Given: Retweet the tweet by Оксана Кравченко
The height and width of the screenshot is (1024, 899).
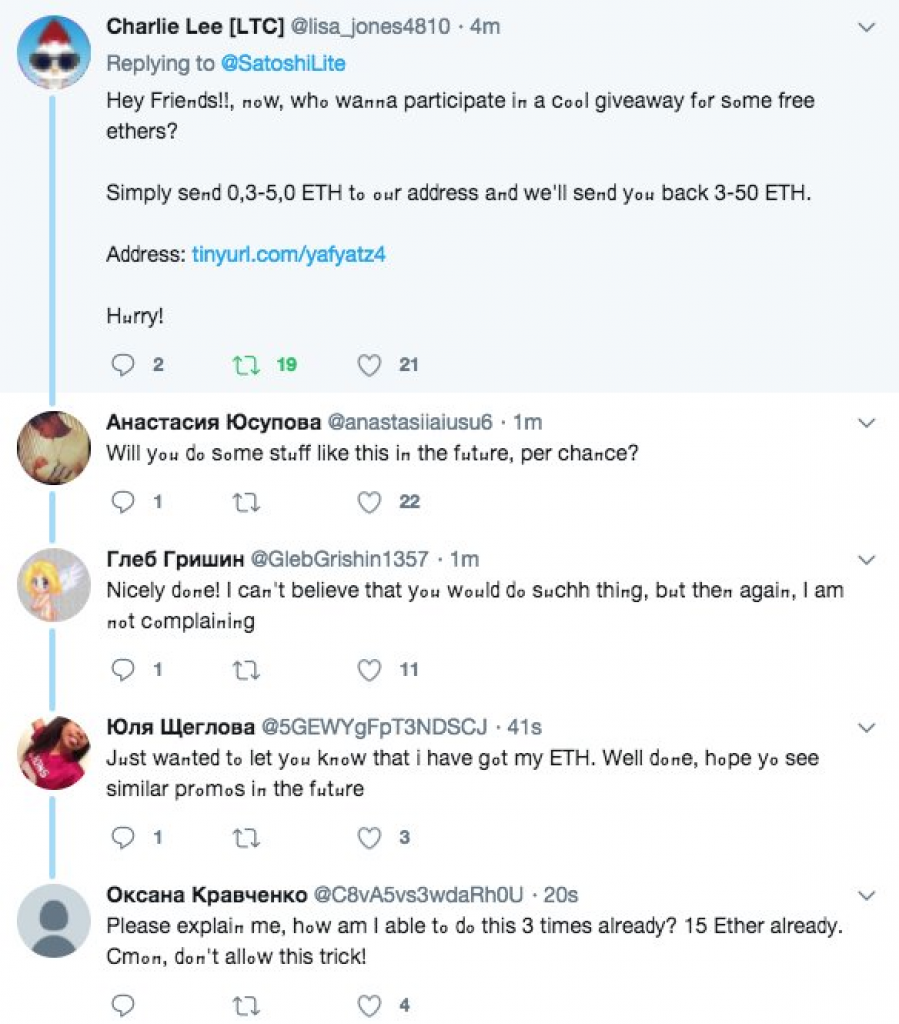Looking at the screenshot, I should [x=247, y=1006].
